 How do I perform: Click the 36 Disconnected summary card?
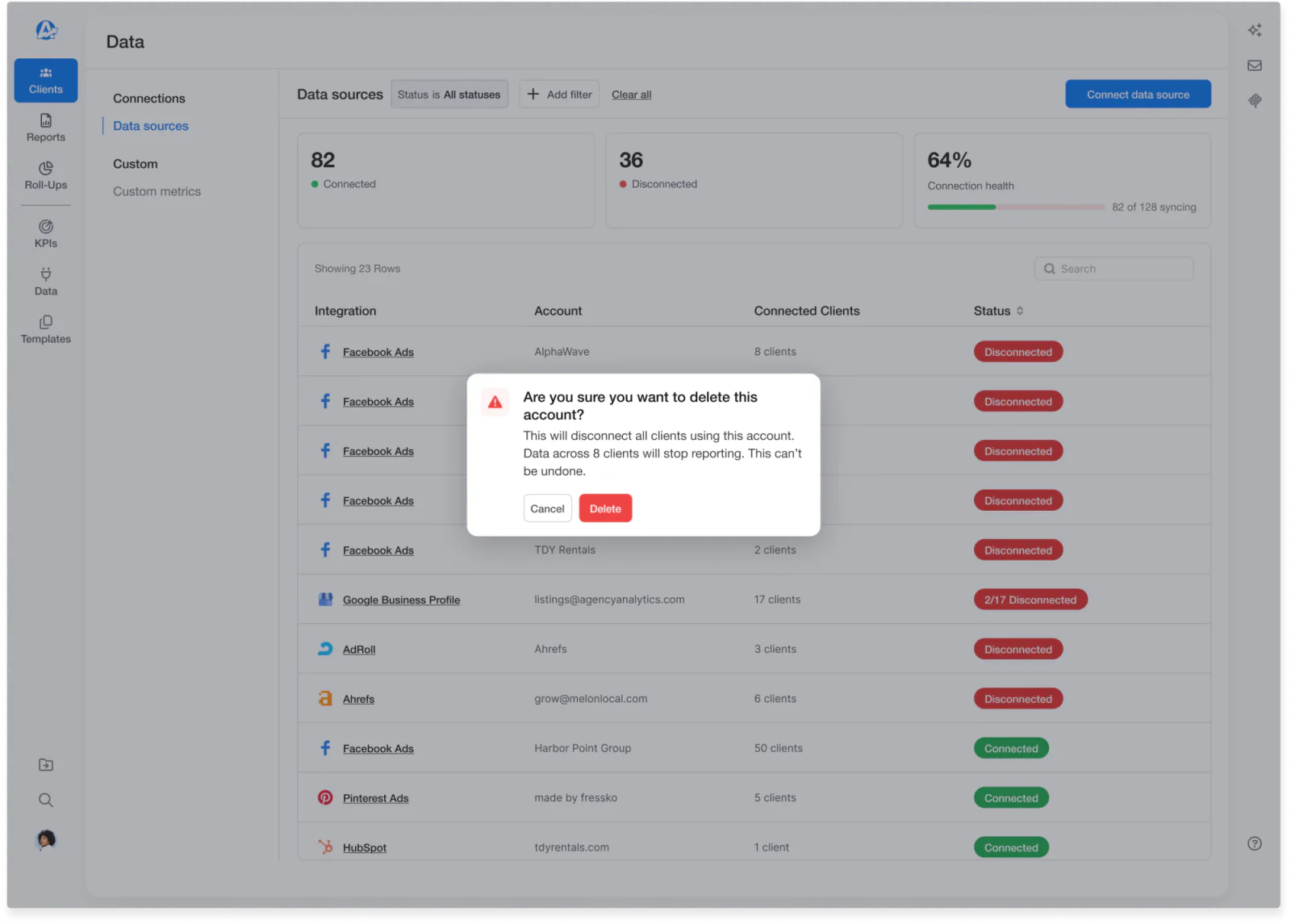[x=754, y=180]
